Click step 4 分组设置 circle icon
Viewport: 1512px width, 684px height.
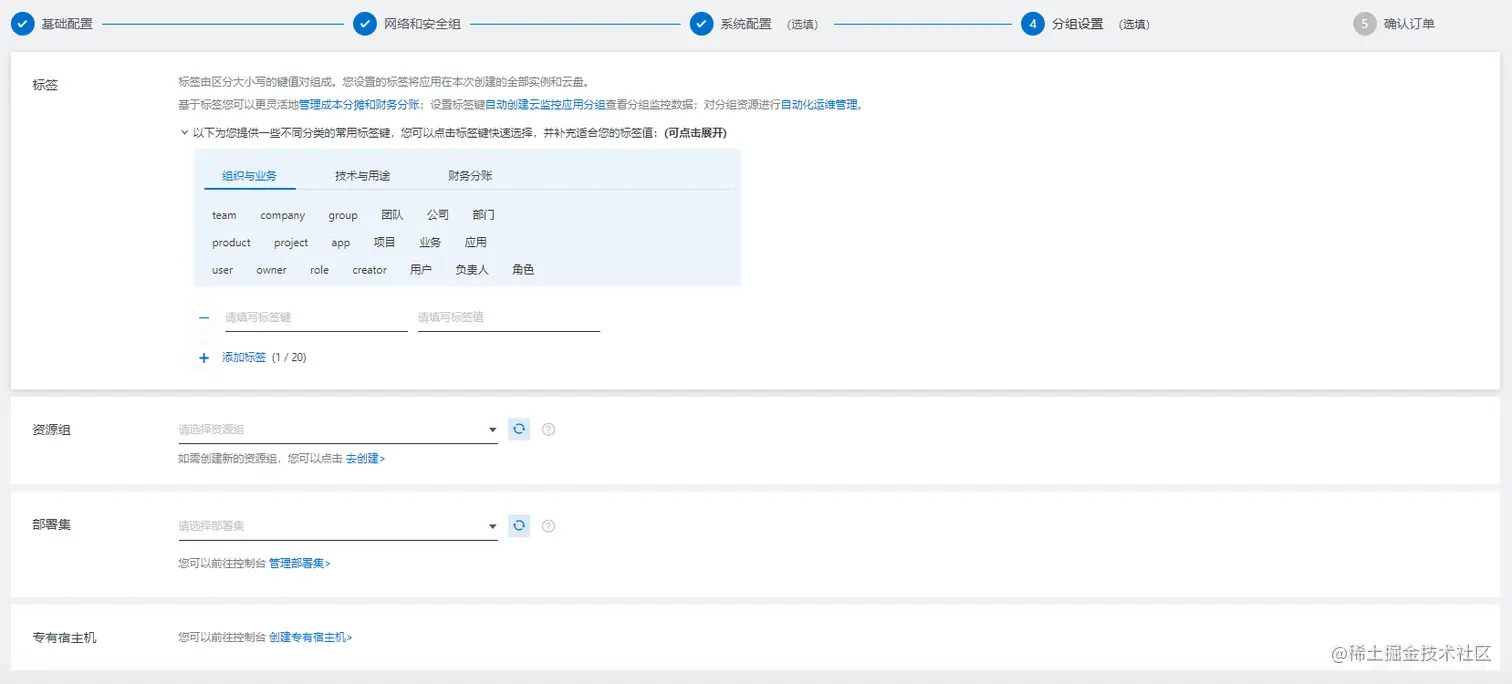click(x=1033, y=23)
